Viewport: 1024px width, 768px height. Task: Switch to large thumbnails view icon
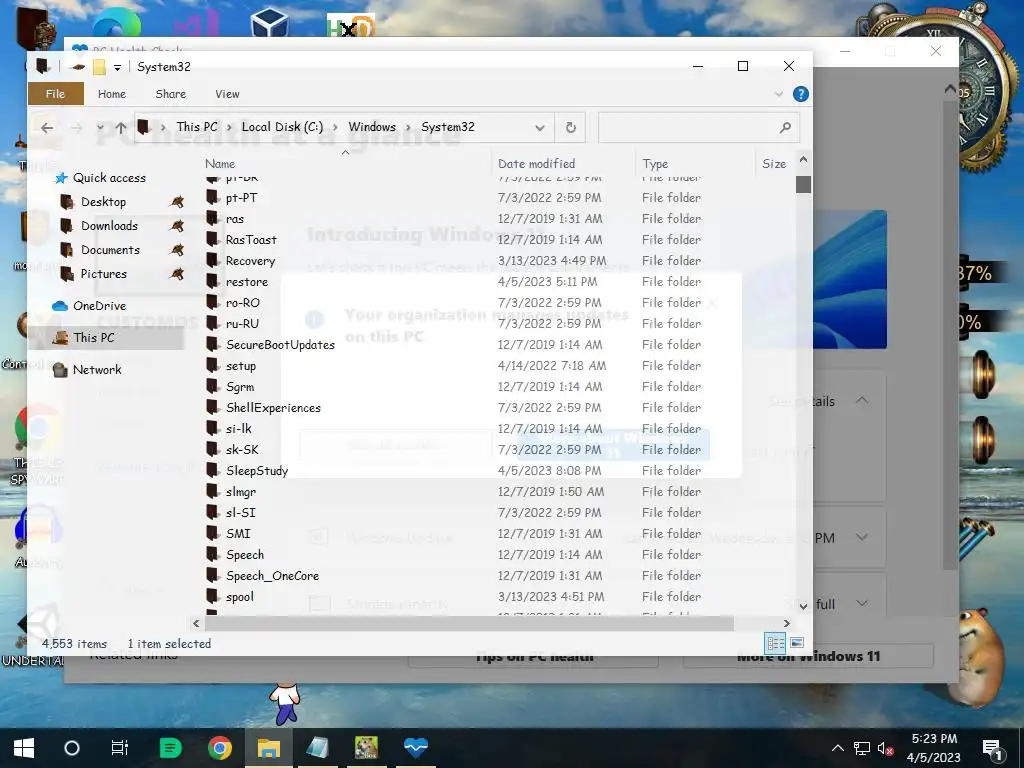797,643
